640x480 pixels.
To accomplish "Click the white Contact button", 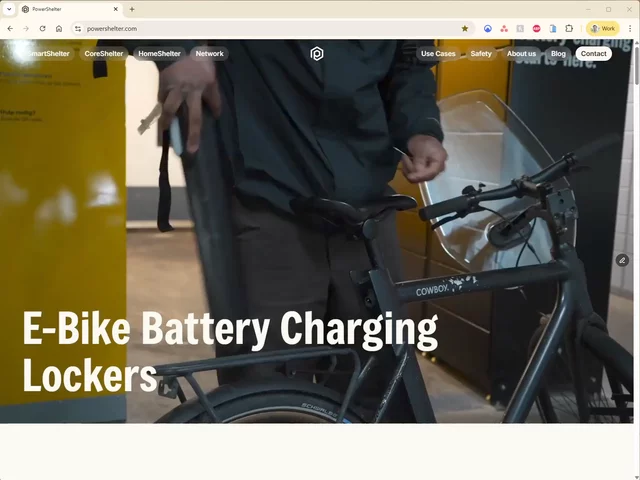I will (593, 53).
